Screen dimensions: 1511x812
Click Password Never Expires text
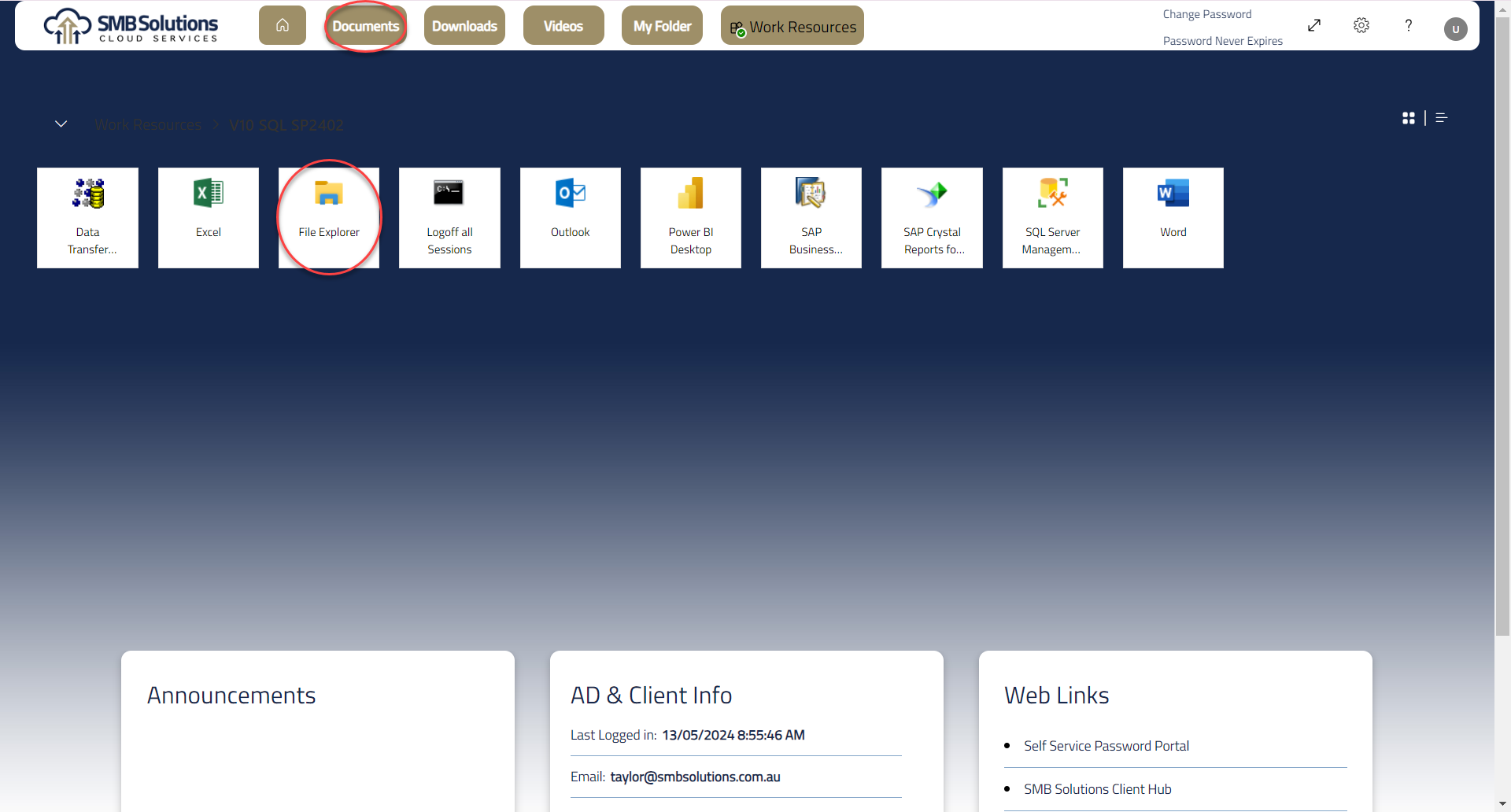tap(1223, 41)
